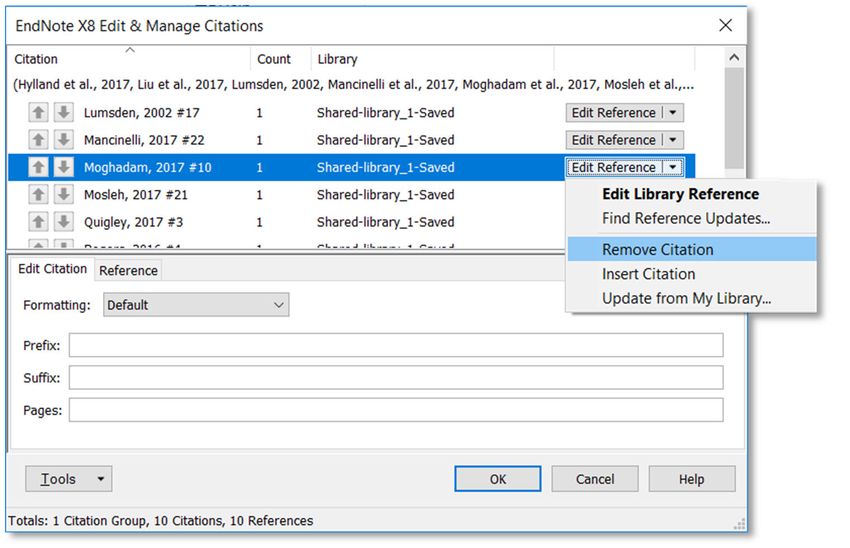Click Edit Reference button for Mancinelli
Image resolution: width=850 pixels, height=548 pixels.
[614, 140]
